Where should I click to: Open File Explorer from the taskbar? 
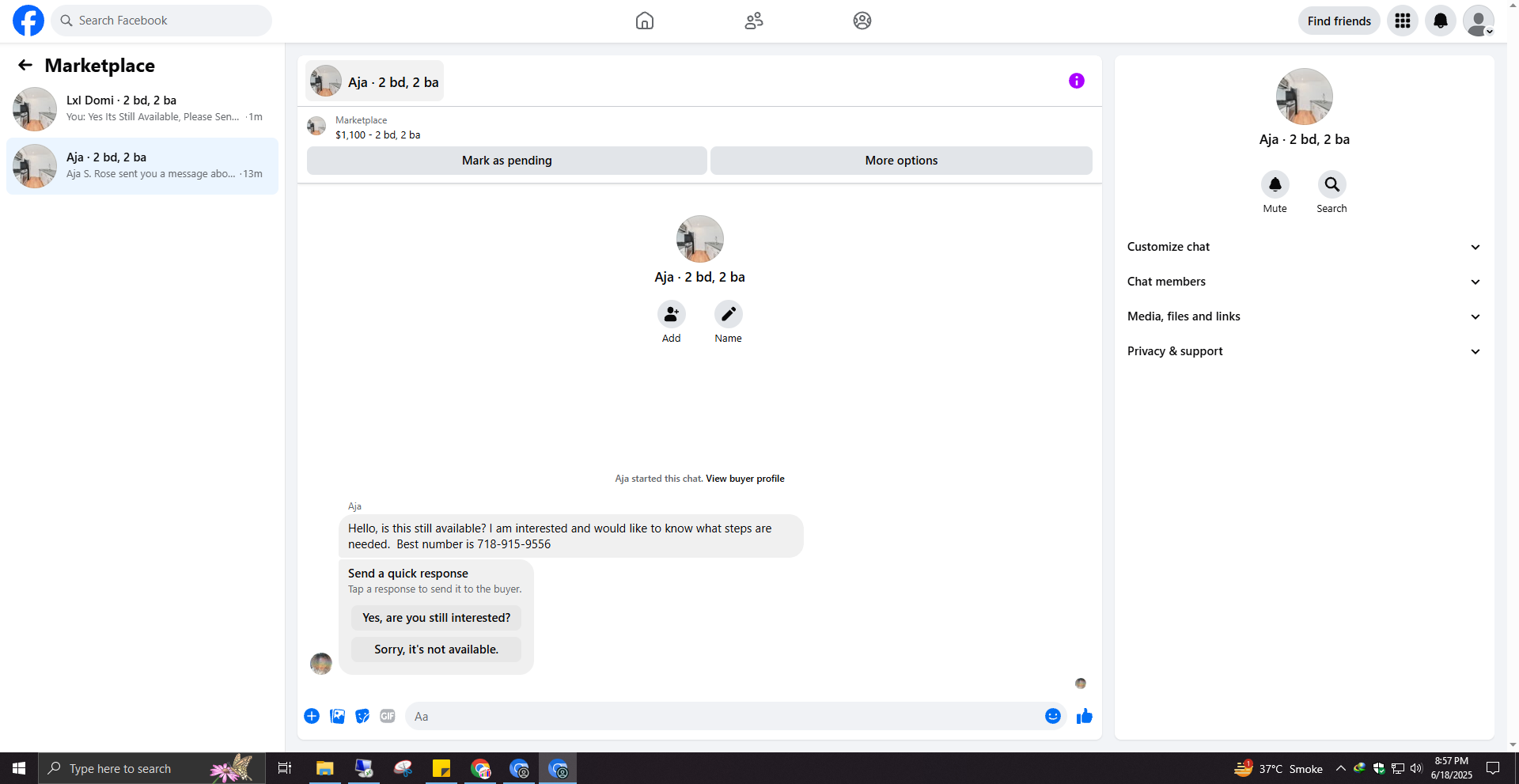click(x=324, y=768)
